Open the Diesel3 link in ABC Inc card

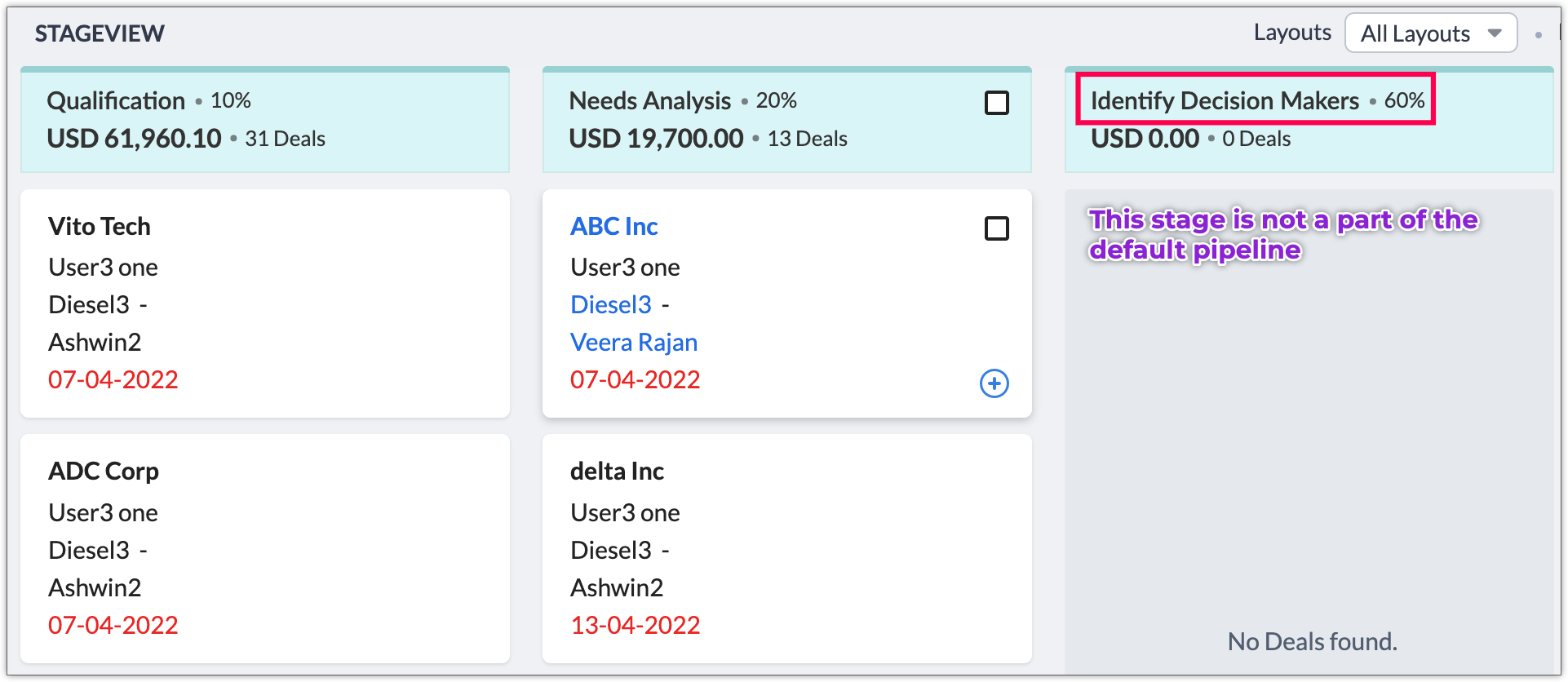click(610, 304)
